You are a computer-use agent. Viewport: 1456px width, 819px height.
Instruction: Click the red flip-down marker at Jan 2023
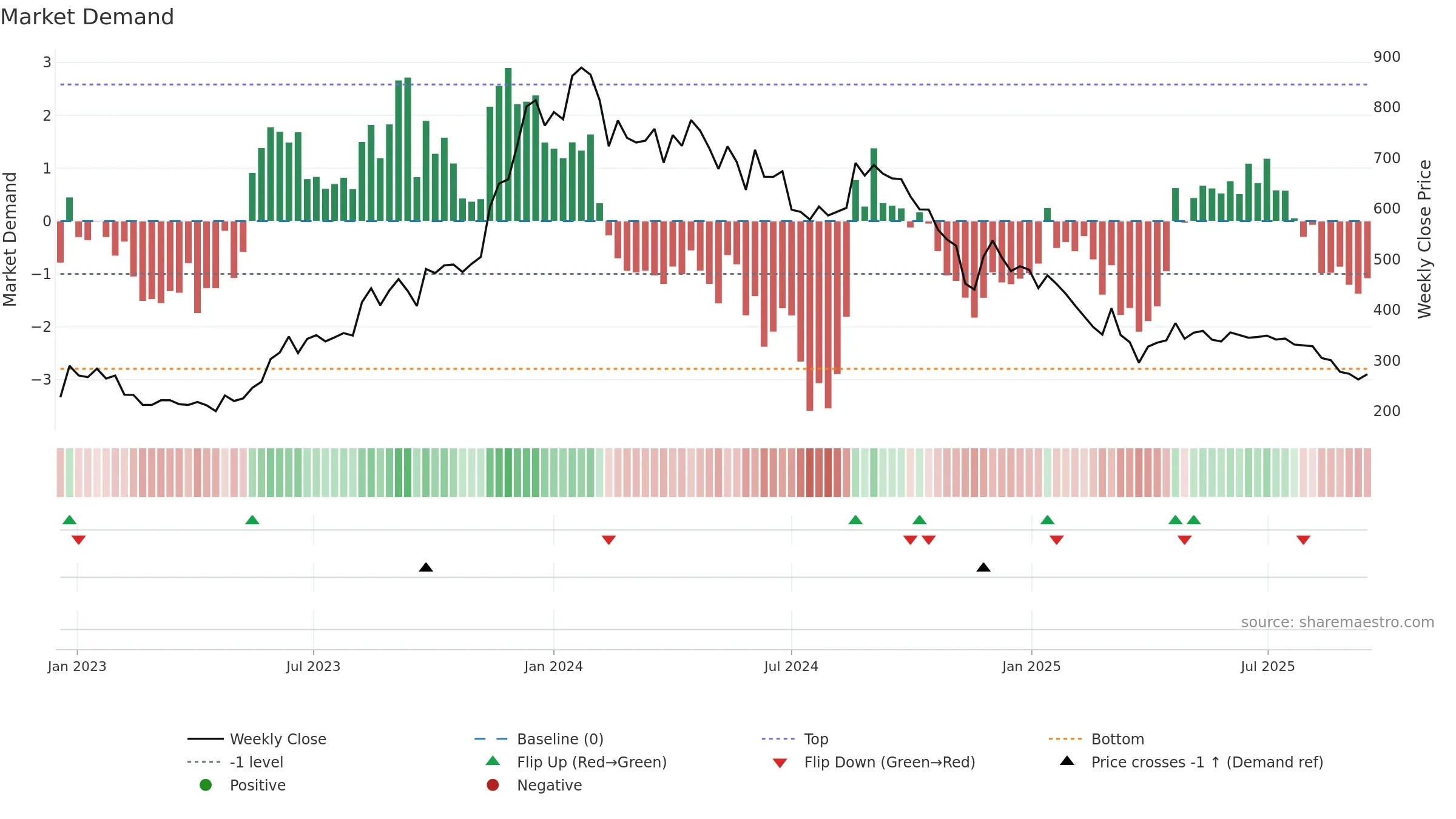(79, 540)
